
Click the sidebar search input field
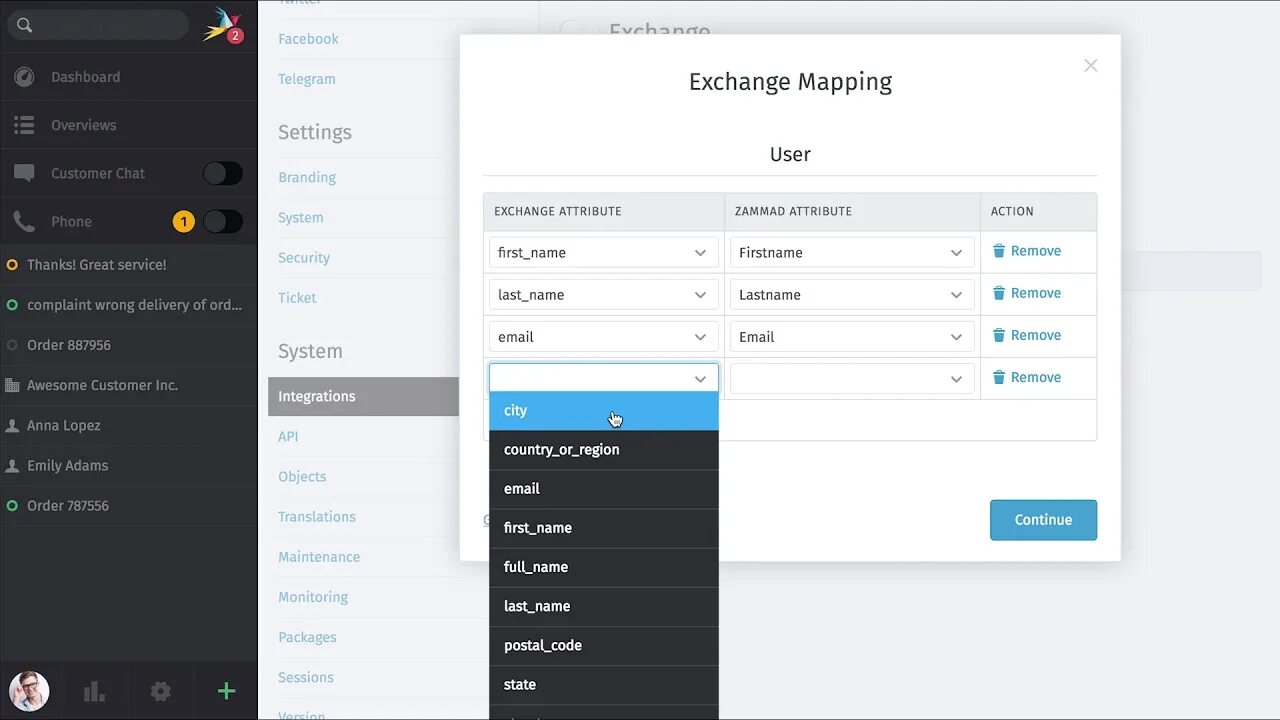[x=98, y=25]
